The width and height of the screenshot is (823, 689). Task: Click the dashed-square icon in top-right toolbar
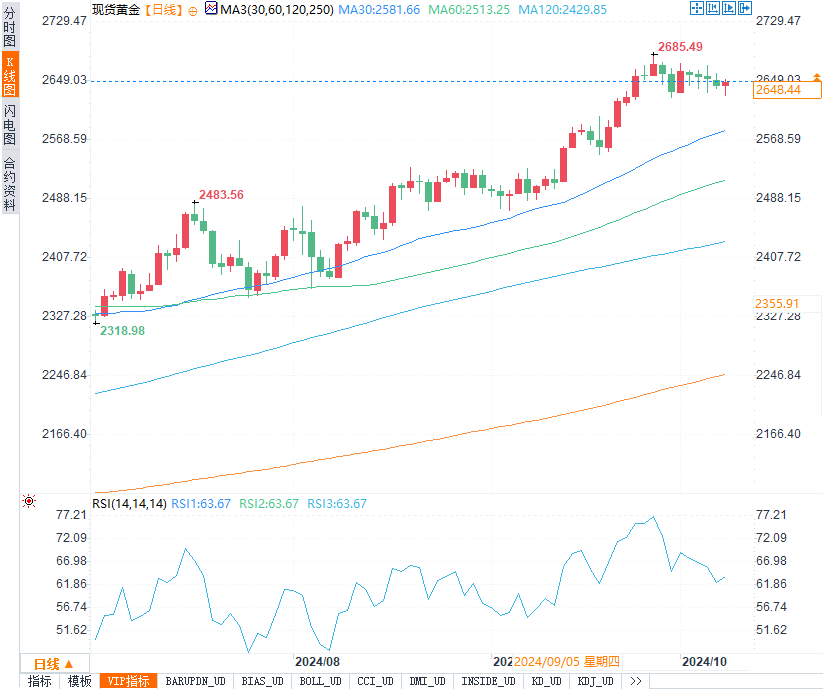tap(696, 8)
